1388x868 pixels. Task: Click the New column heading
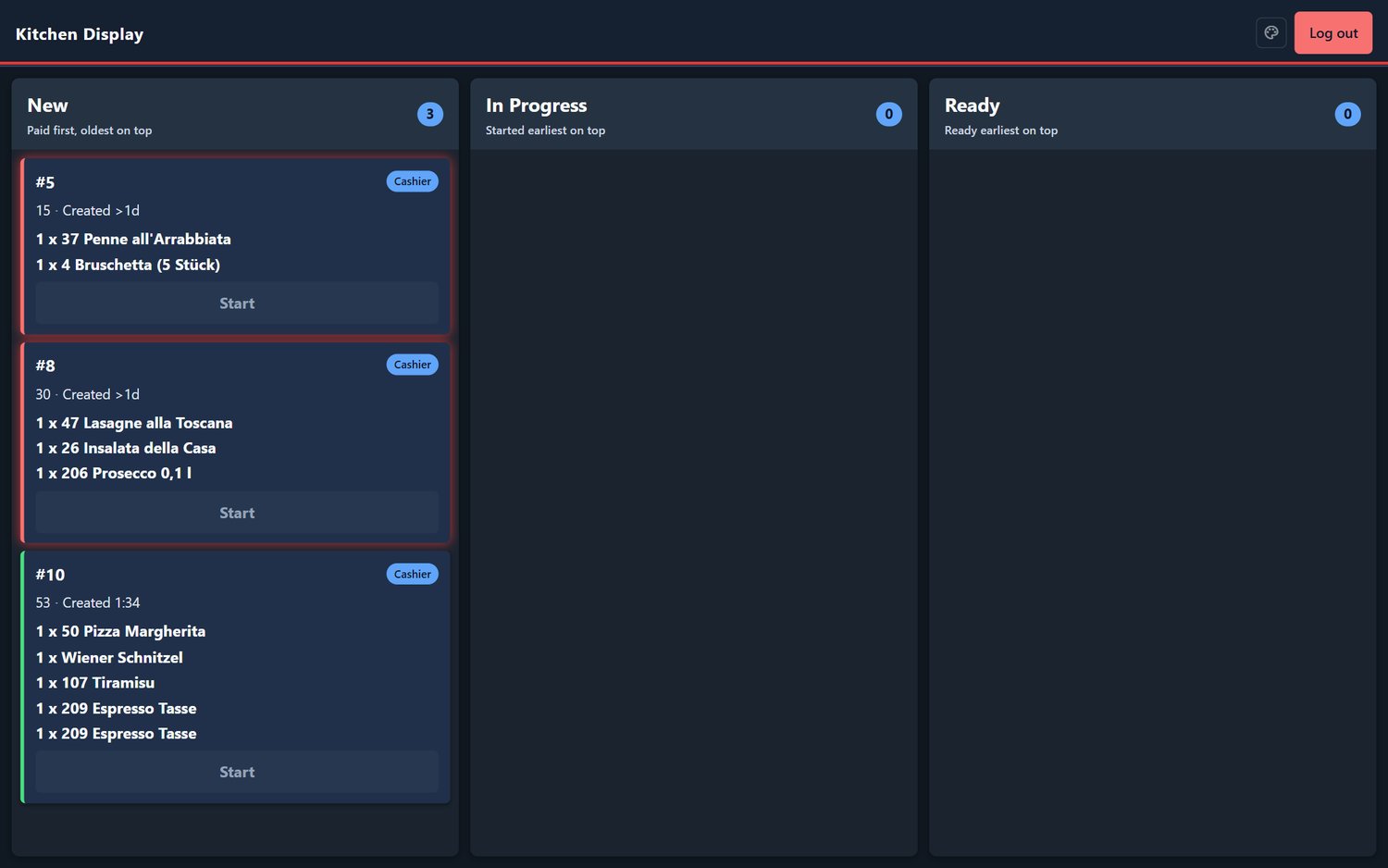(x=48, y=105)
